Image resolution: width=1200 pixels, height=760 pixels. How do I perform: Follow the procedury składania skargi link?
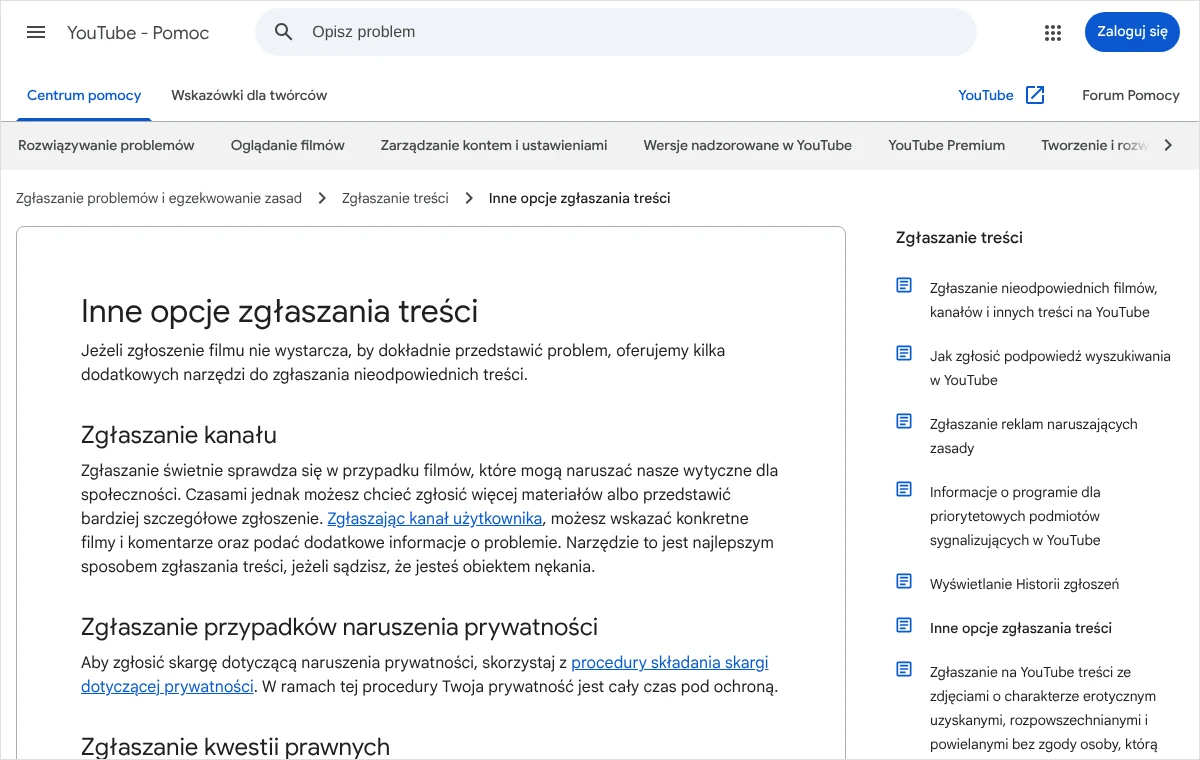coord(670,662)
